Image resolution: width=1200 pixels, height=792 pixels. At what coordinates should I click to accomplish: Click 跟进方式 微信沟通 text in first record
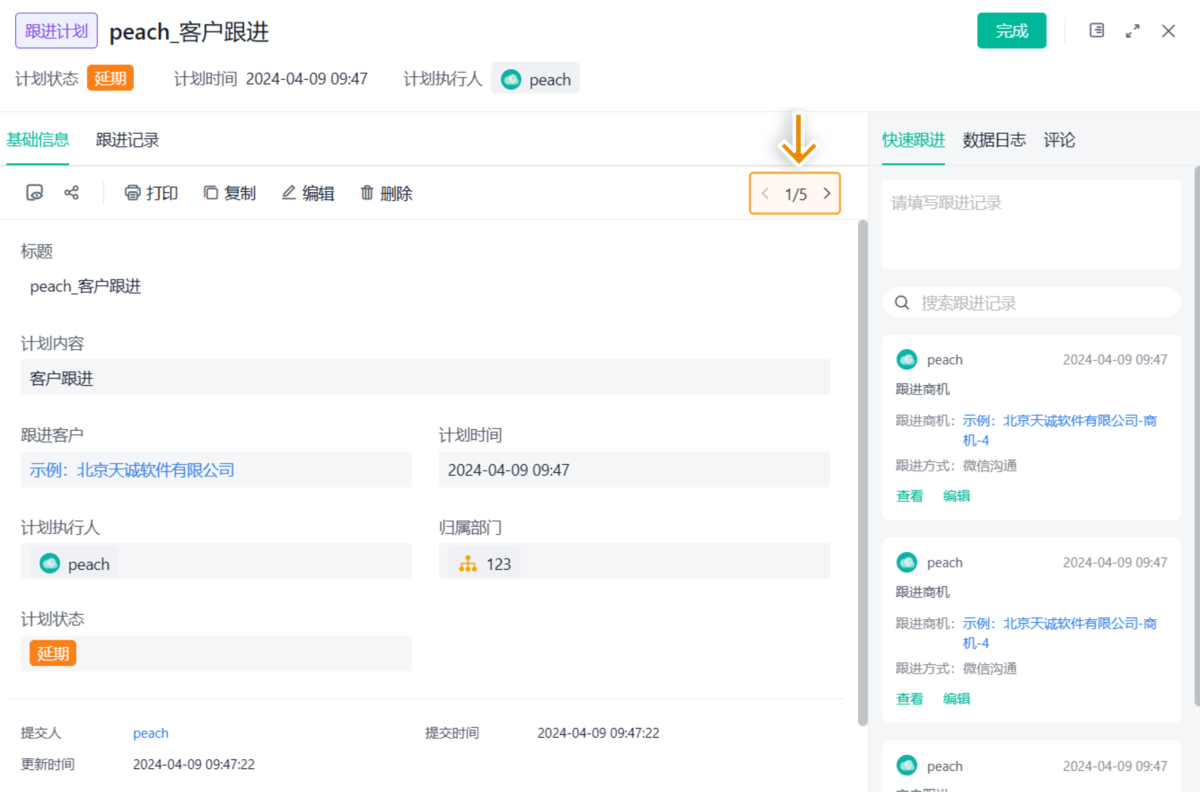[956, 465]
